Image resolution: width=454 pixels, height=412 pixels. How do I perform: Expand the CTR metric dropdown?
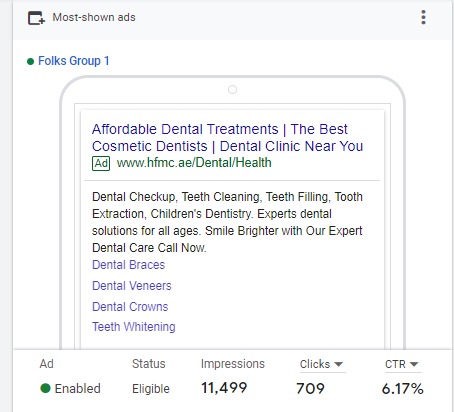[402, 364]
